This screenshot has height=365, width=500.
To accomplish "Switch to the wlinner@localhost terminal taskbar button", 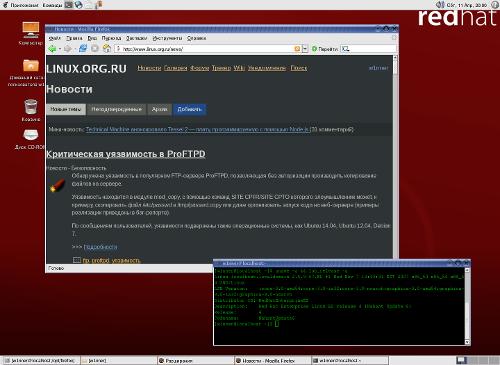I will [x=349, y=360].
